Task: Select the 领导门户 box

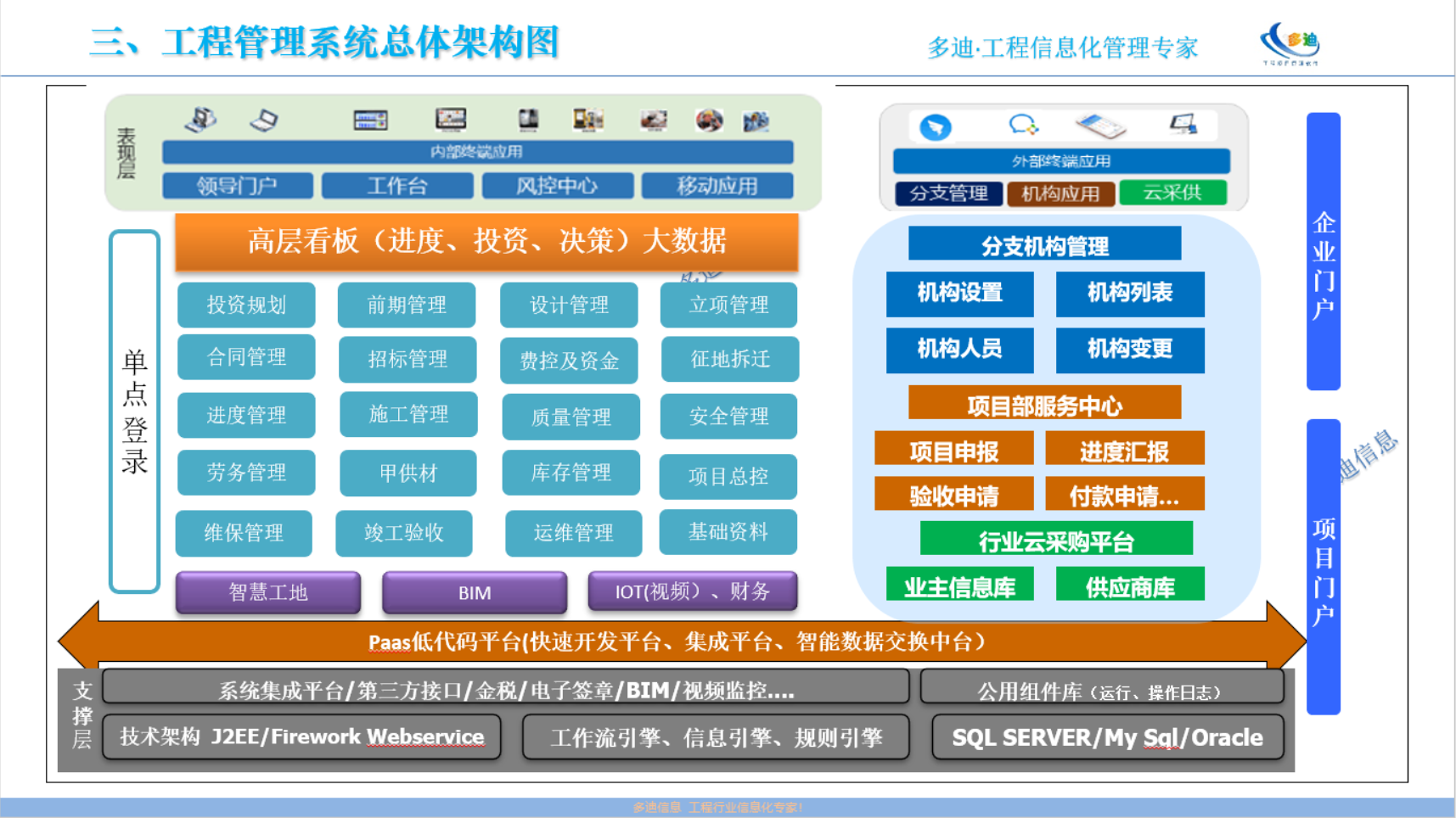Action: (x=237, y=186)
